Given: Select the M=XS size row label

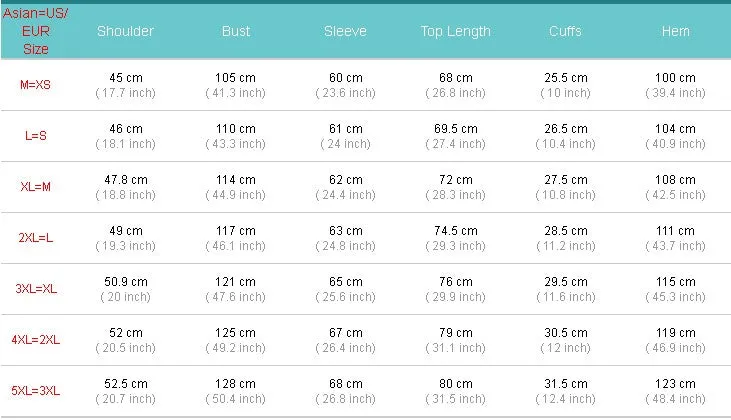Looking at the screenshot, I should coord(35,85).
